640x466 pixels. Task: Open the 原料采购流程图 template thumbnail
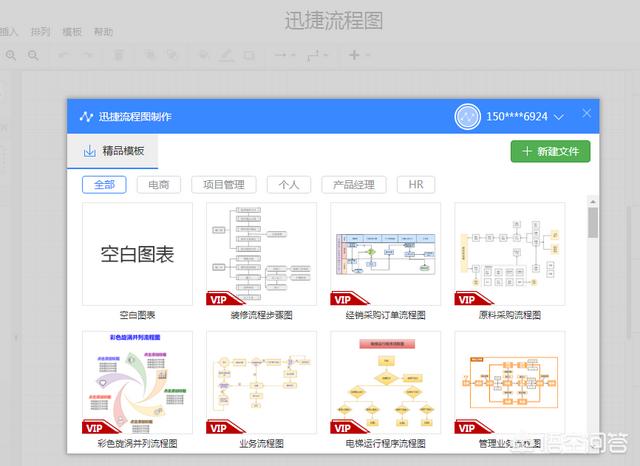(510, 254)
